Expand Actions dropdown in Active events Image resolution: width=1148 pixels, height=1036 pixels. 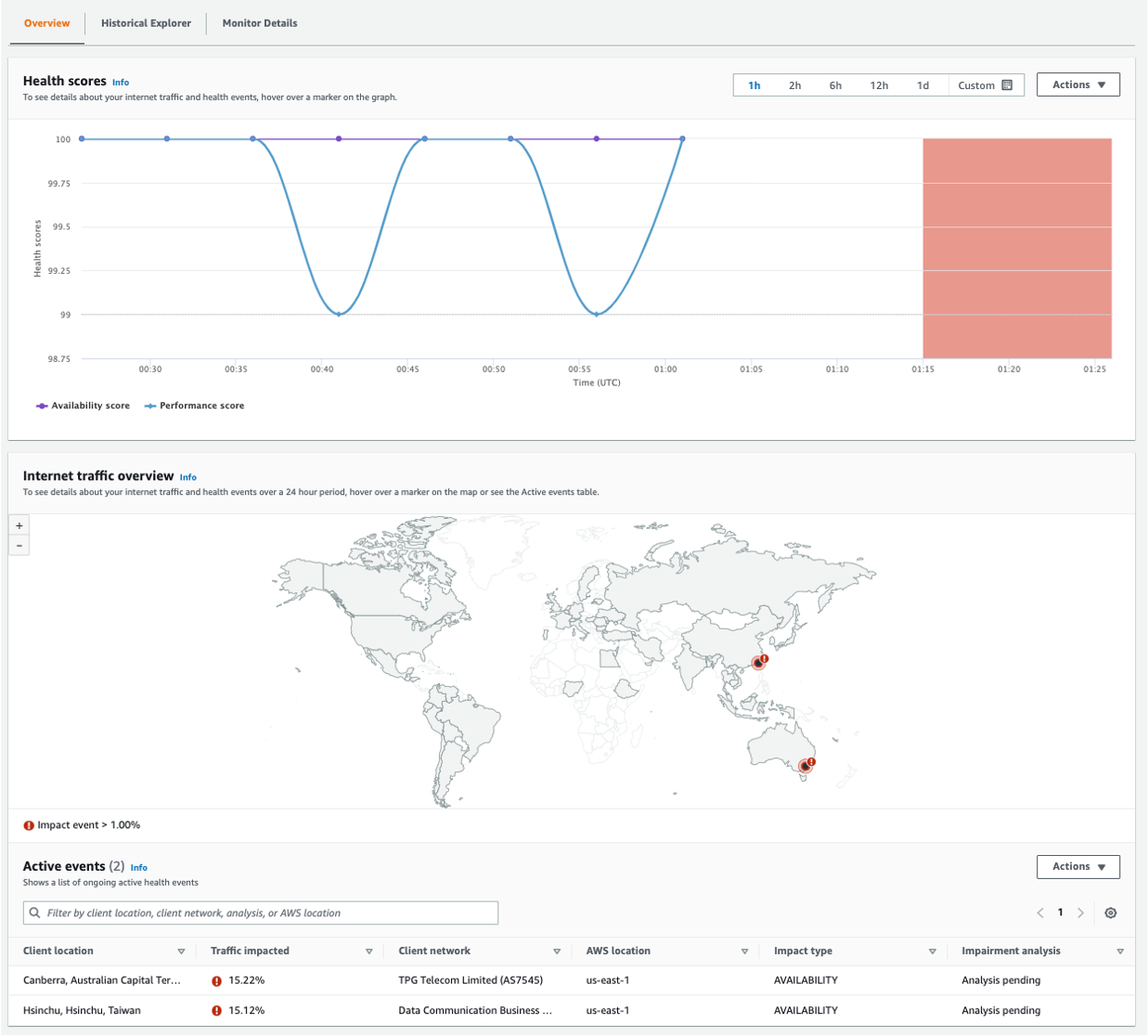coord(1077,866)
